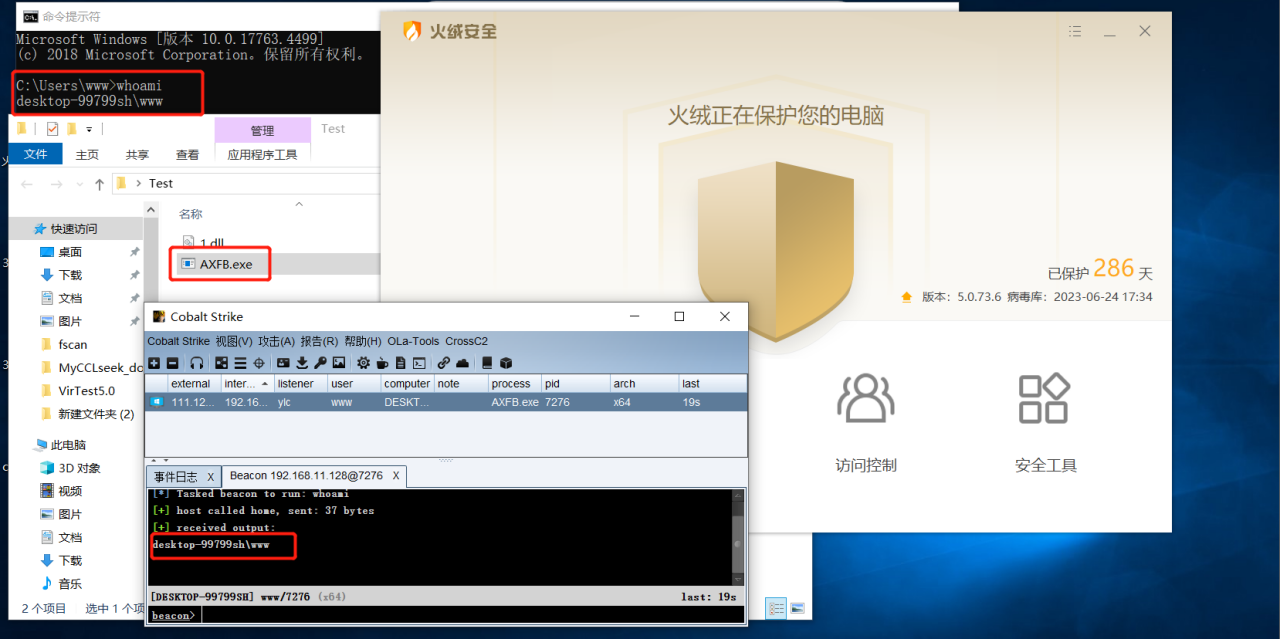Open fscan folder in navigation pane
1280x639 pixels.
click(72, 344)
